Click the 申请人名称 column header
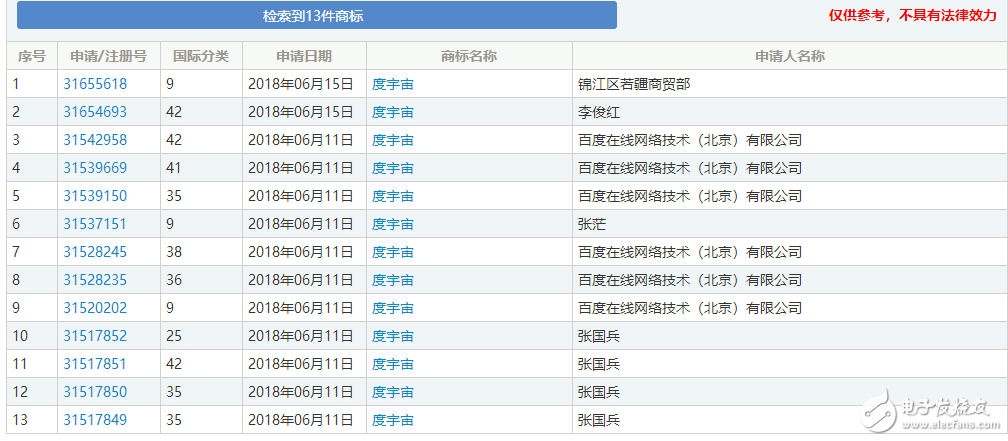Screen dimensions: 1008x441 (x=789, y=56)
